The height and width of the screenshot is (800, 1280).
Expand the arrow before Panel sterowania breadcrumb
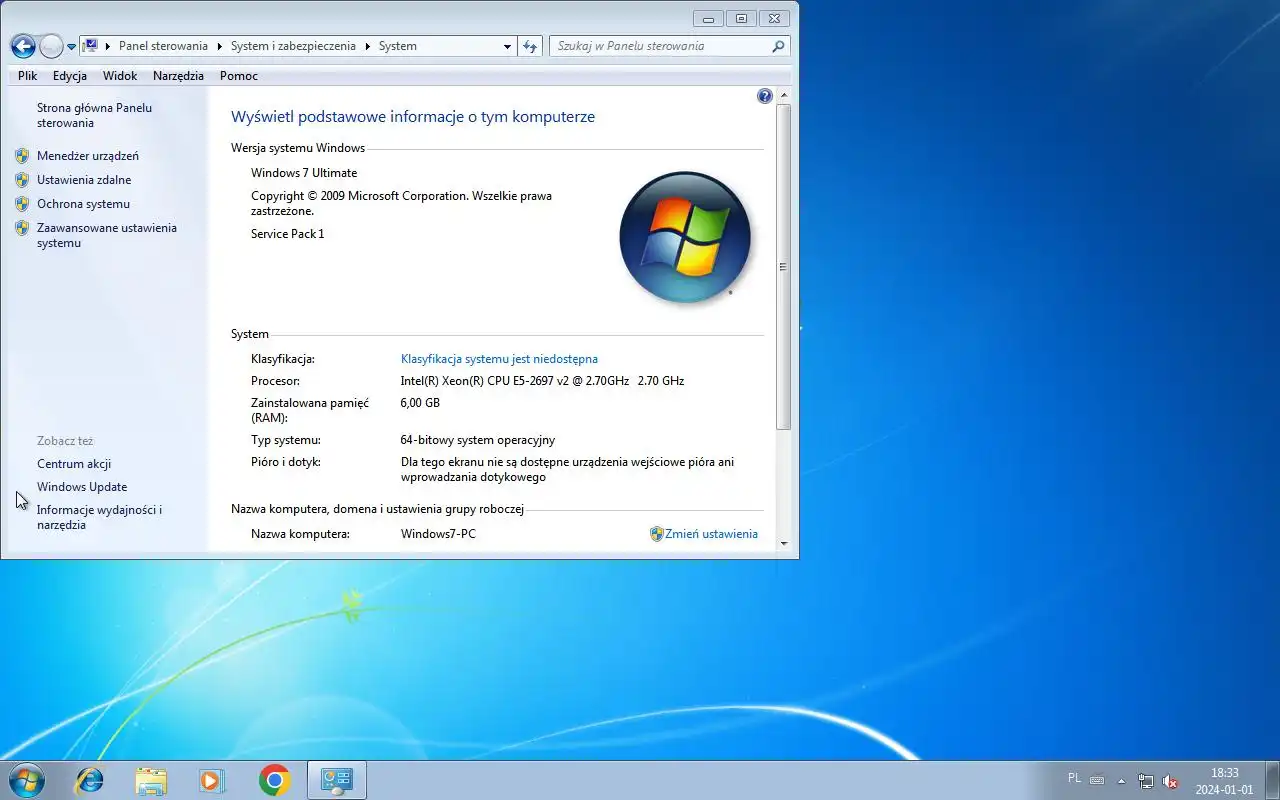[108, 46]
